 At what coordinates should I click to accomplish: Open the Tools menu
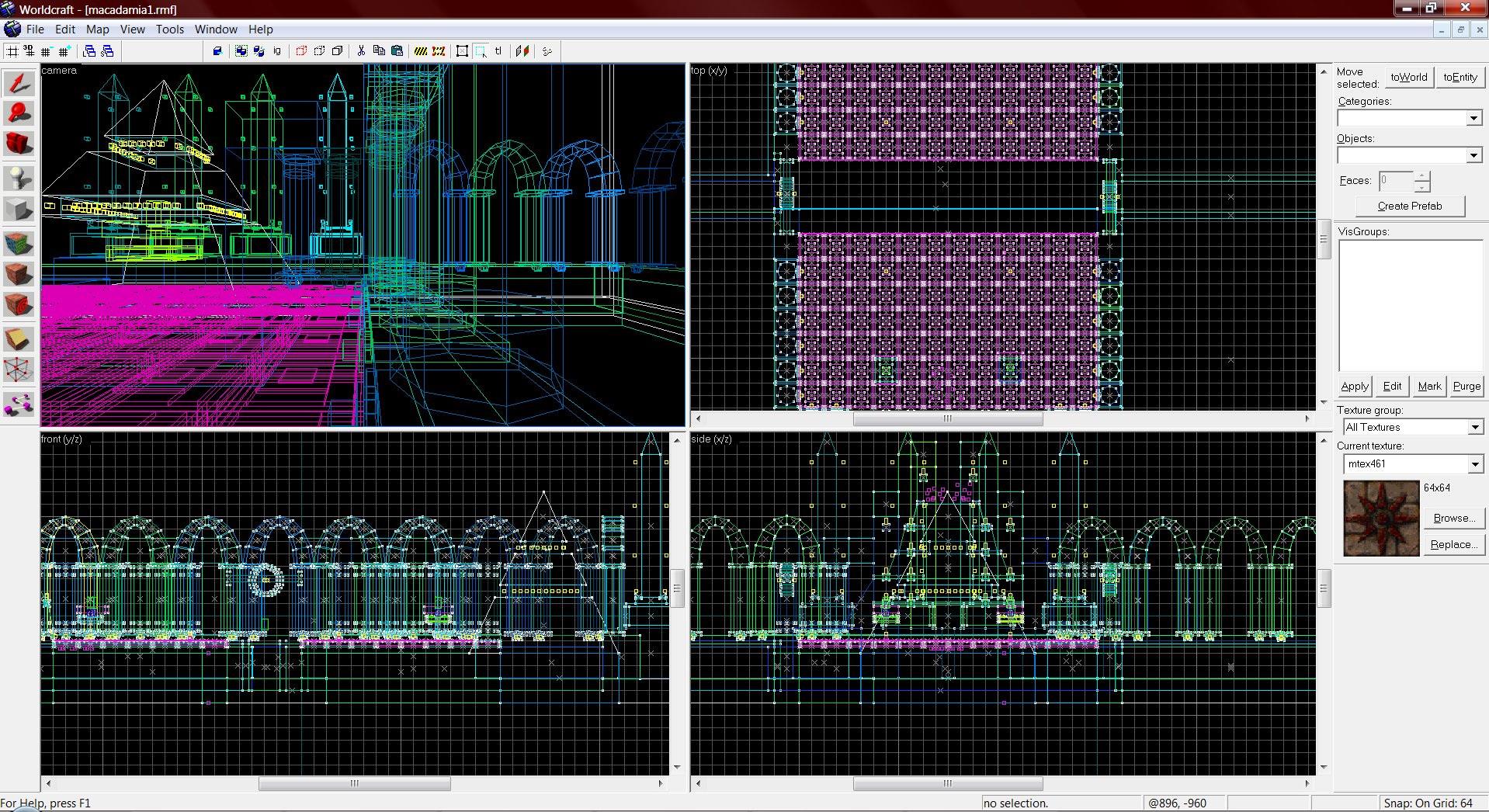(x=169, y=29)
